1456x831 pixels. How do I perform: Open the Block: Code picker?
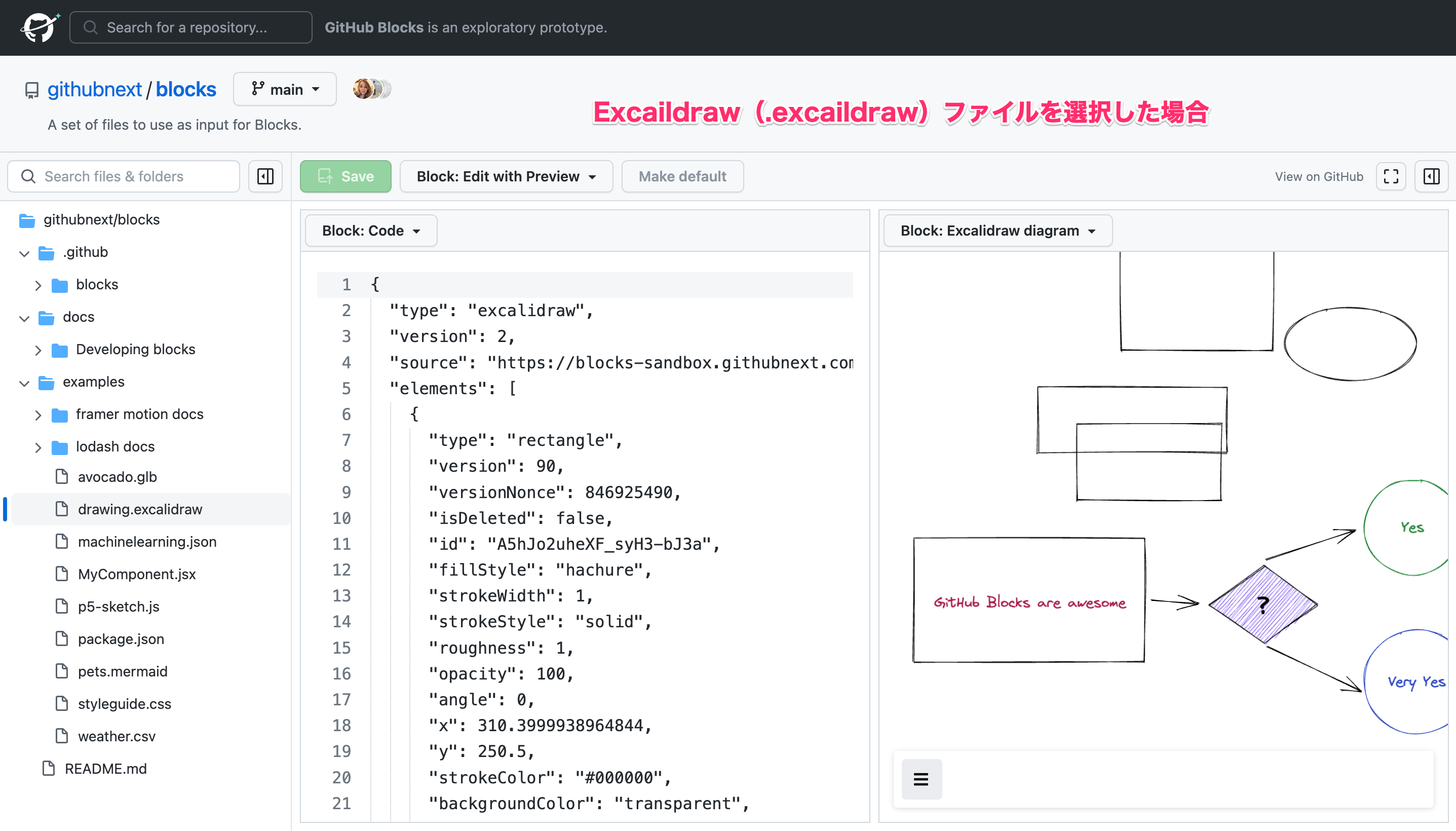[x=370, y=230]
